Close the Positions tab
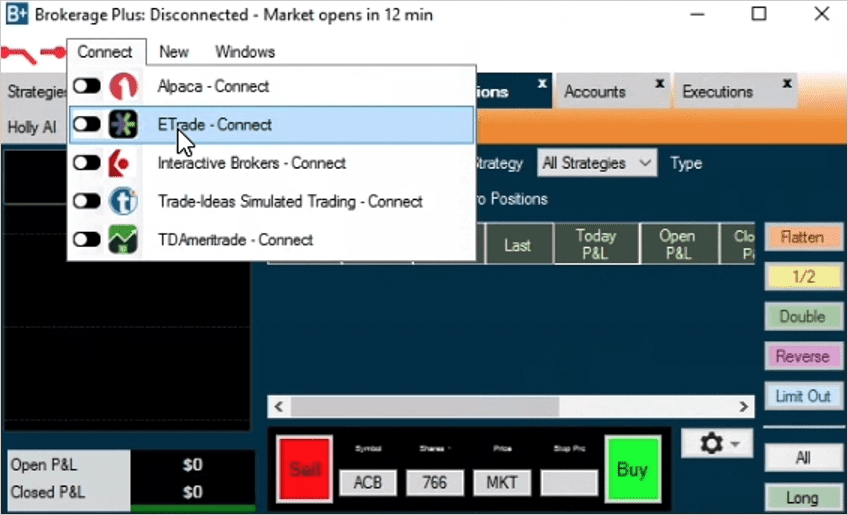This screenshot has height=515, width=848. click(542, 83)
